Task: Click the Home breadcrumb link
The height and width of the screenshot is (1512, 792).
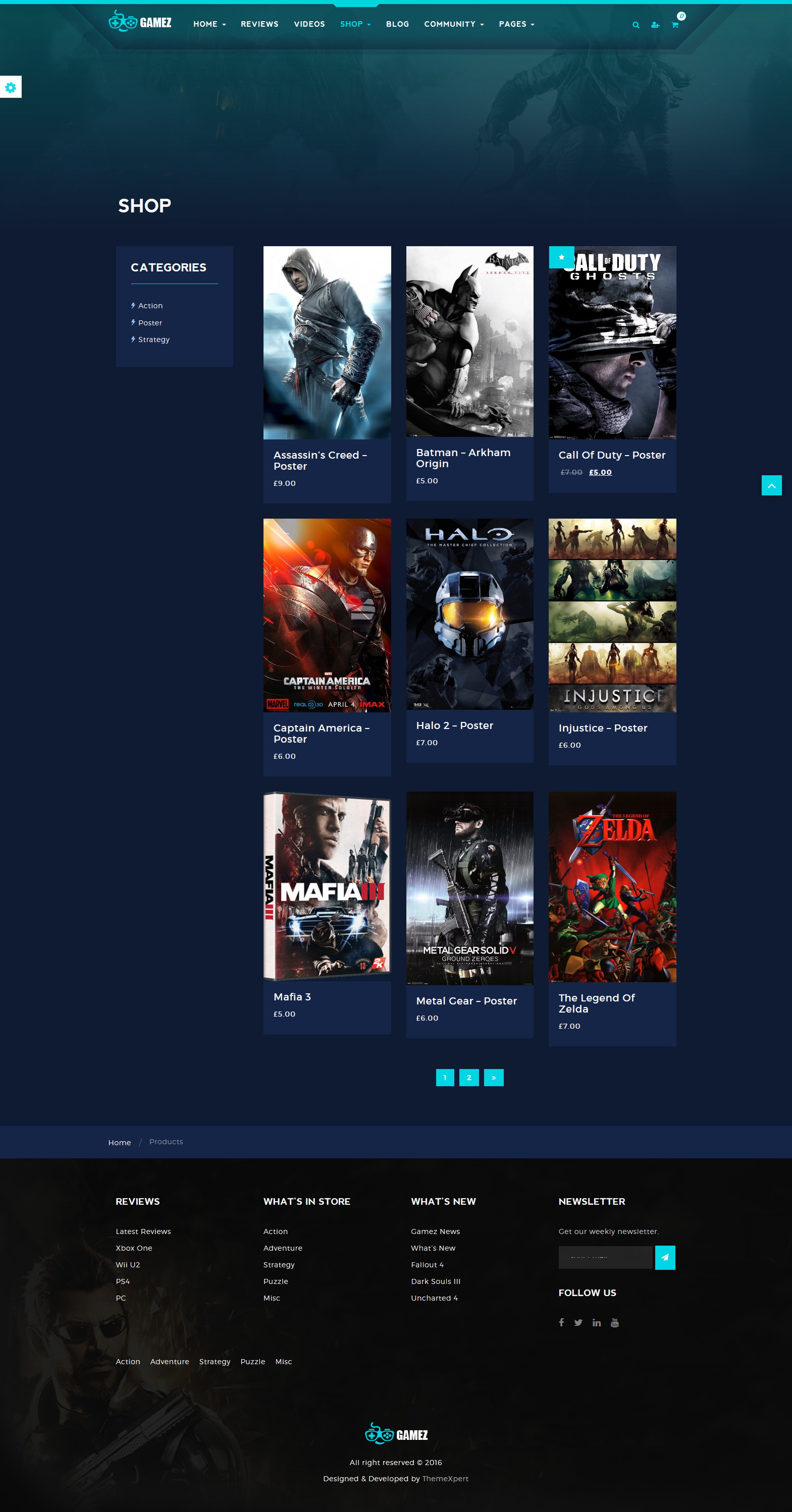Action: 120,1142
